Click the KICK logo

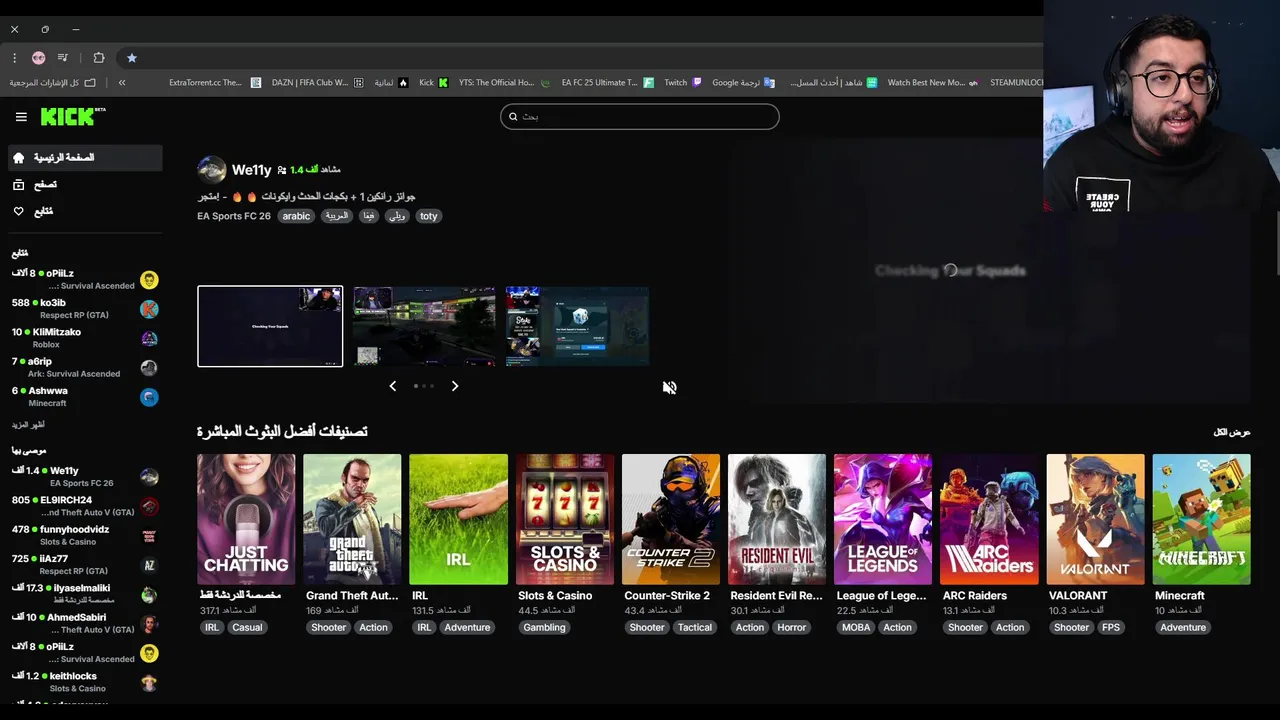click(73, 117)
